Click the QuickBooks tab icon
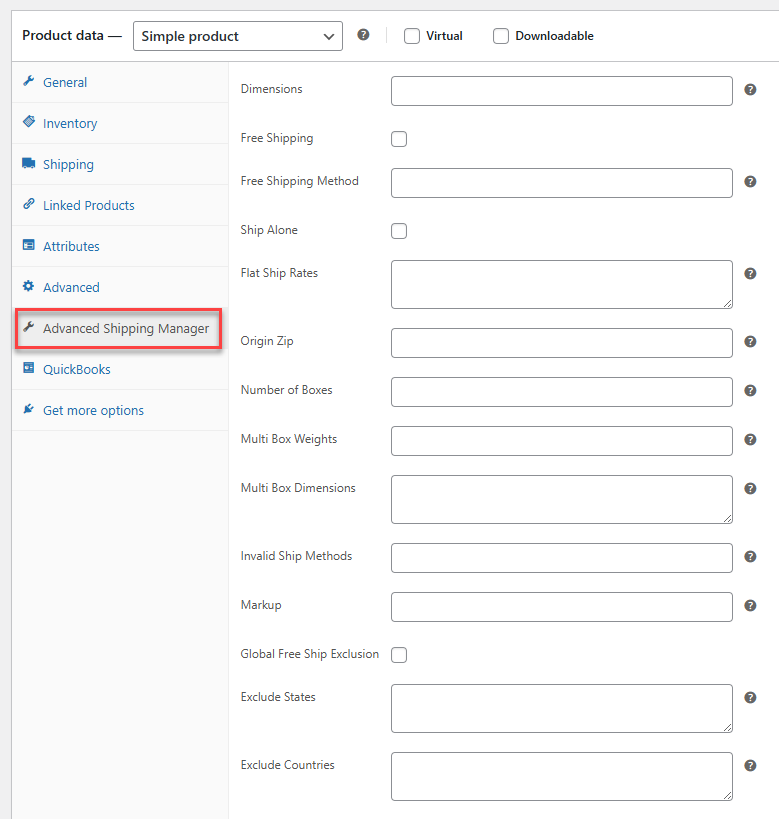This screenshot has height=819, width=779. coord(29,368)
